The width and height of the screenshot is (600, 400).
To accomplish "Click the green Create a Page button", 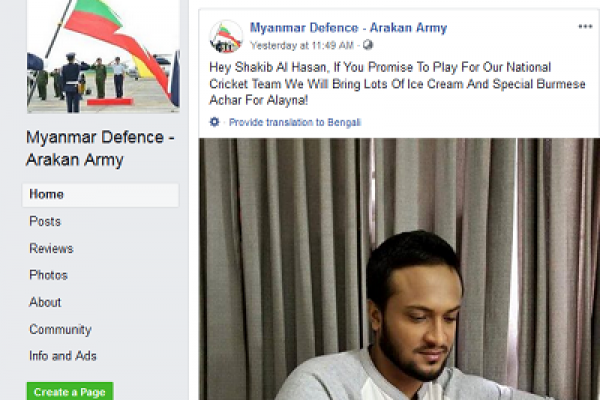I will click(70, 391).
